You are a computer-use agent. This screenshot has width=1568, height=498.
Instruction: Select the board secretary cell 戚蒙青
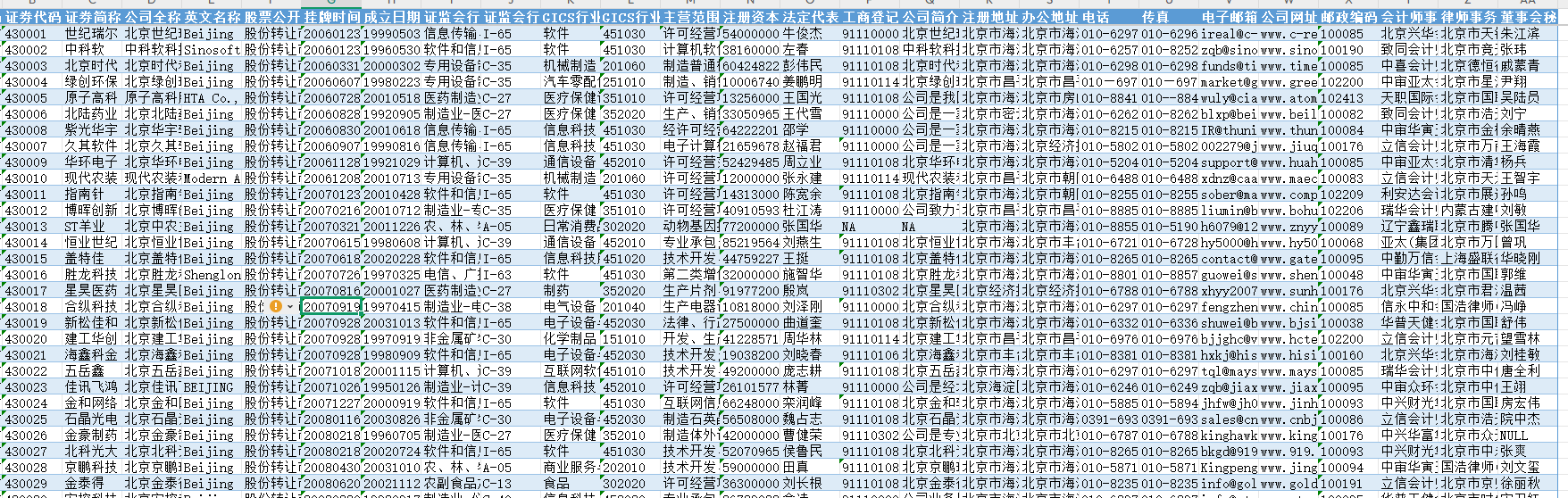[x=1529, y=65]
